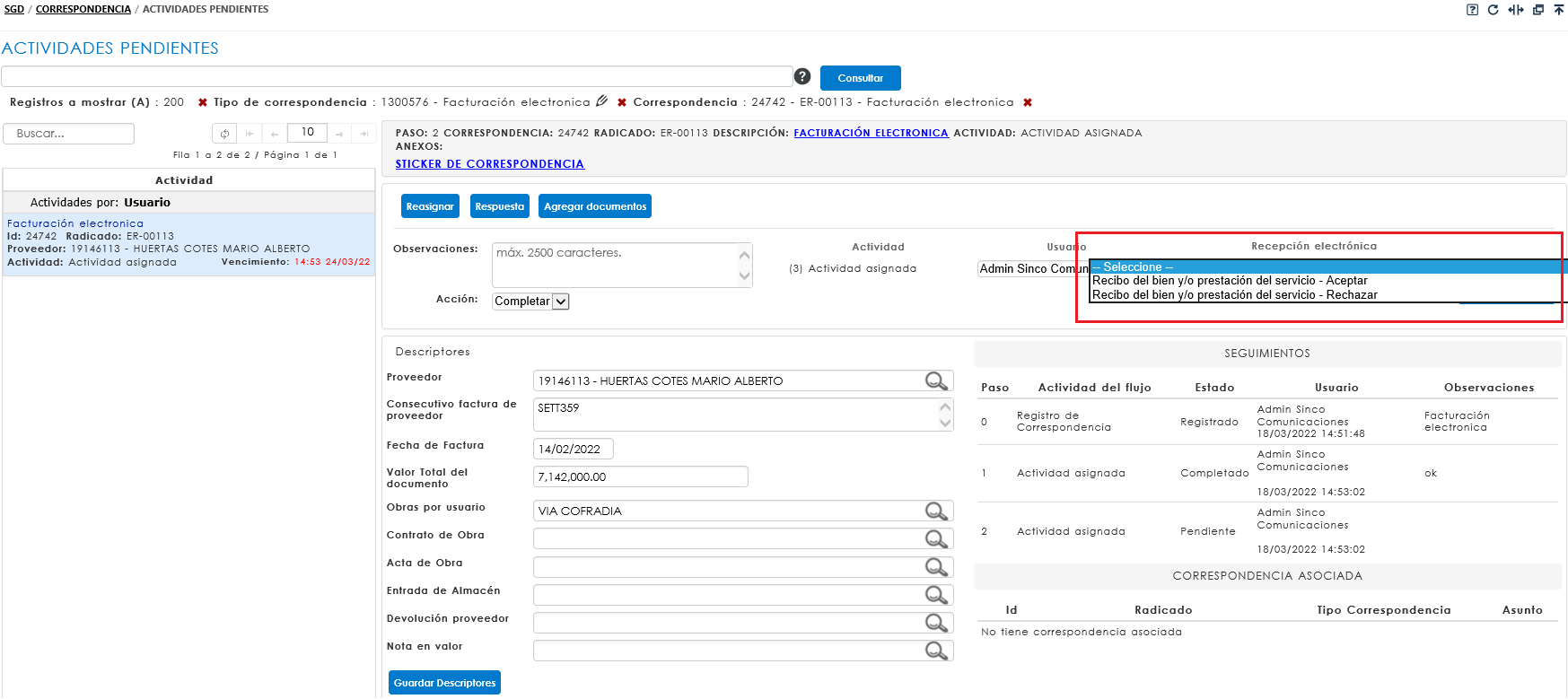Go to CORRESPONDENCIA breadcrumb link
The width and height of the screenshot is (1568, 699).
(x=83, y=9)
